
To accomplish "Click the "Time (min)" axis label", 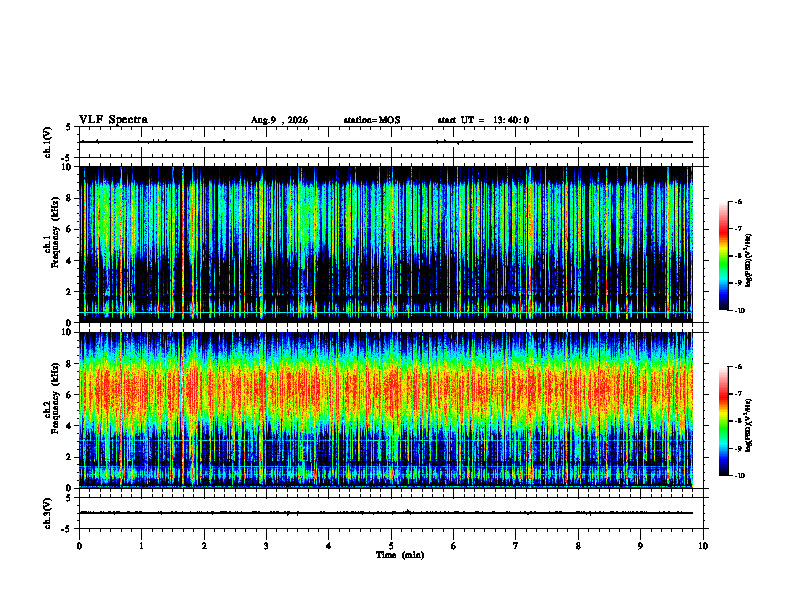I will coord(400,555).
